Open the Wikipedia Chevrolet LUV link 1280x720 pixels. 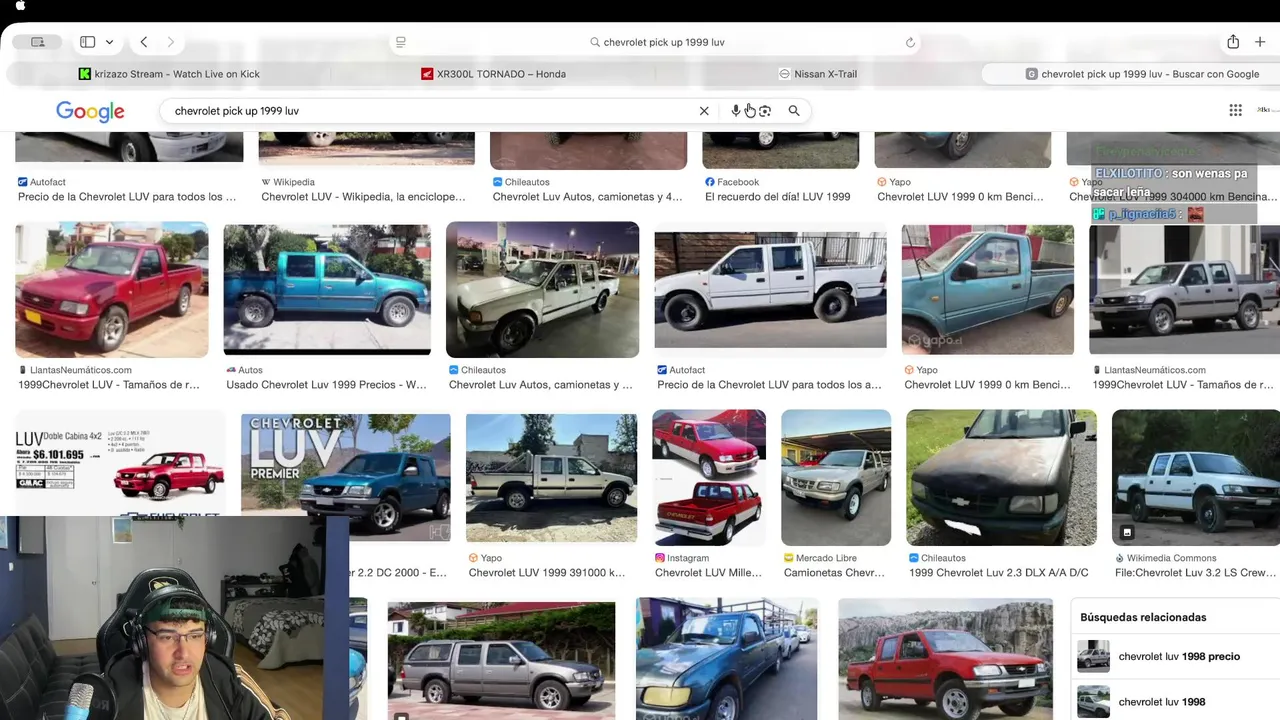click(x=364, y=197)
